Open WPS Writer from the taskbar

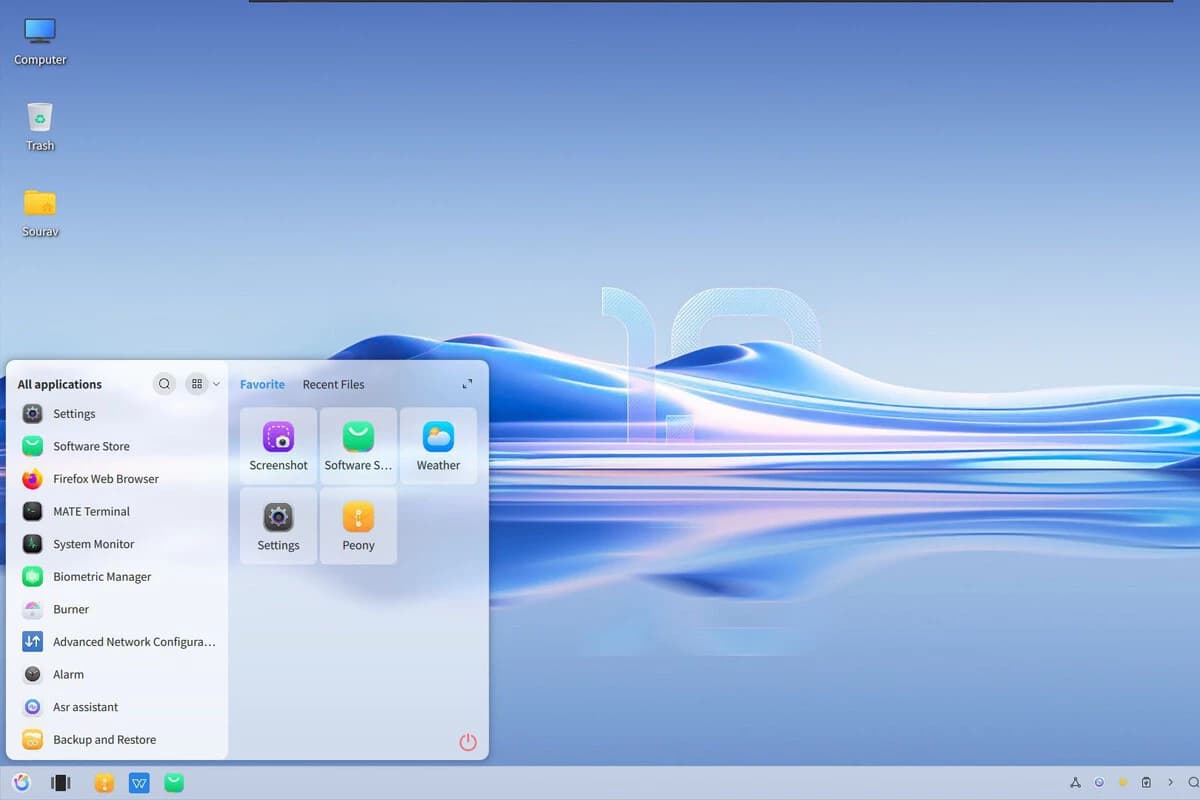(139, 783)
